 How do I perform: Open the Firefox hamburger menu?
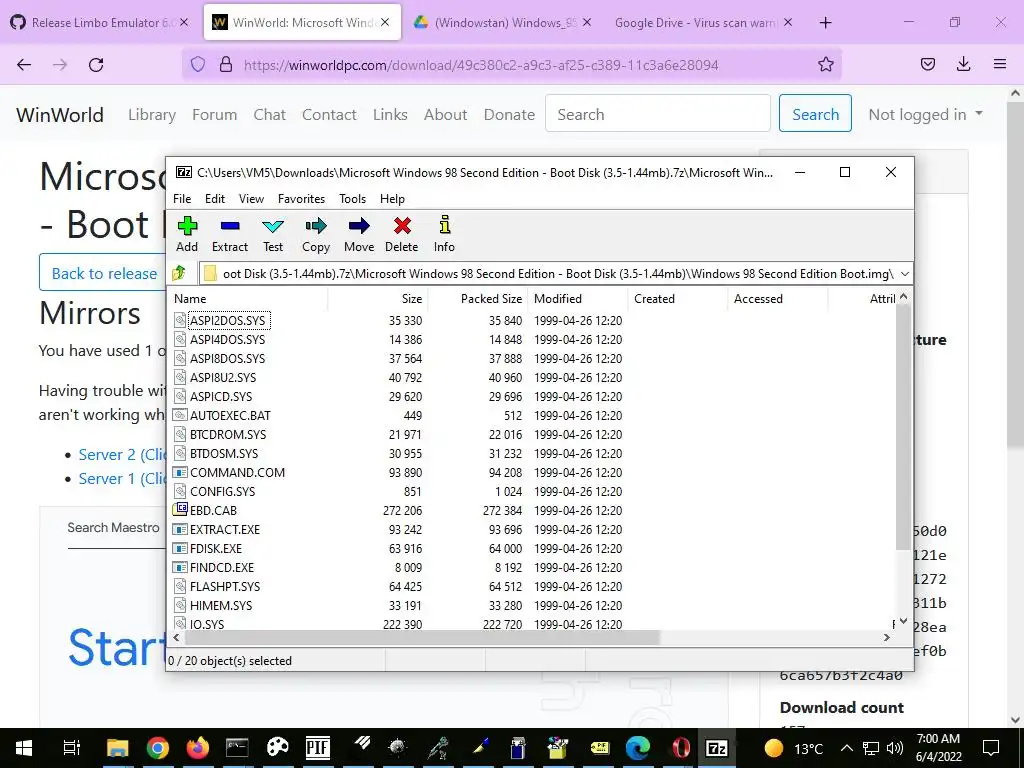click(x=999, y=64)
